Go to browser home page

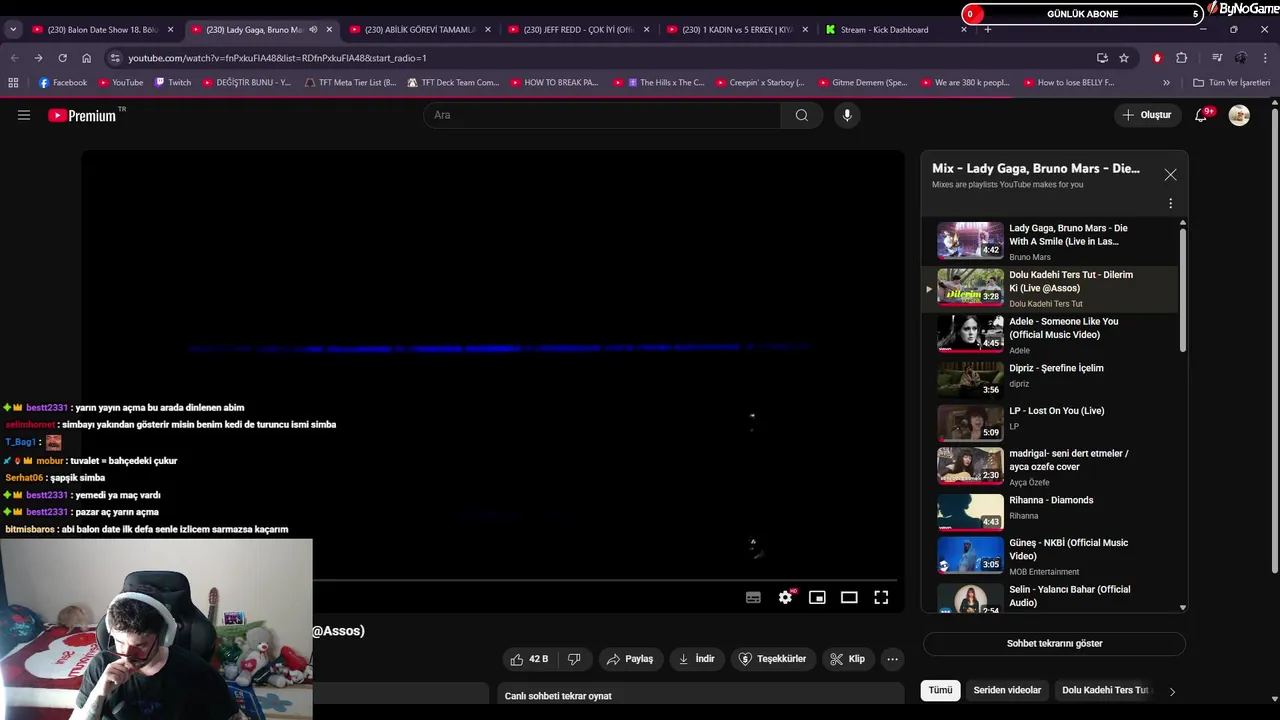pos(86,58)
